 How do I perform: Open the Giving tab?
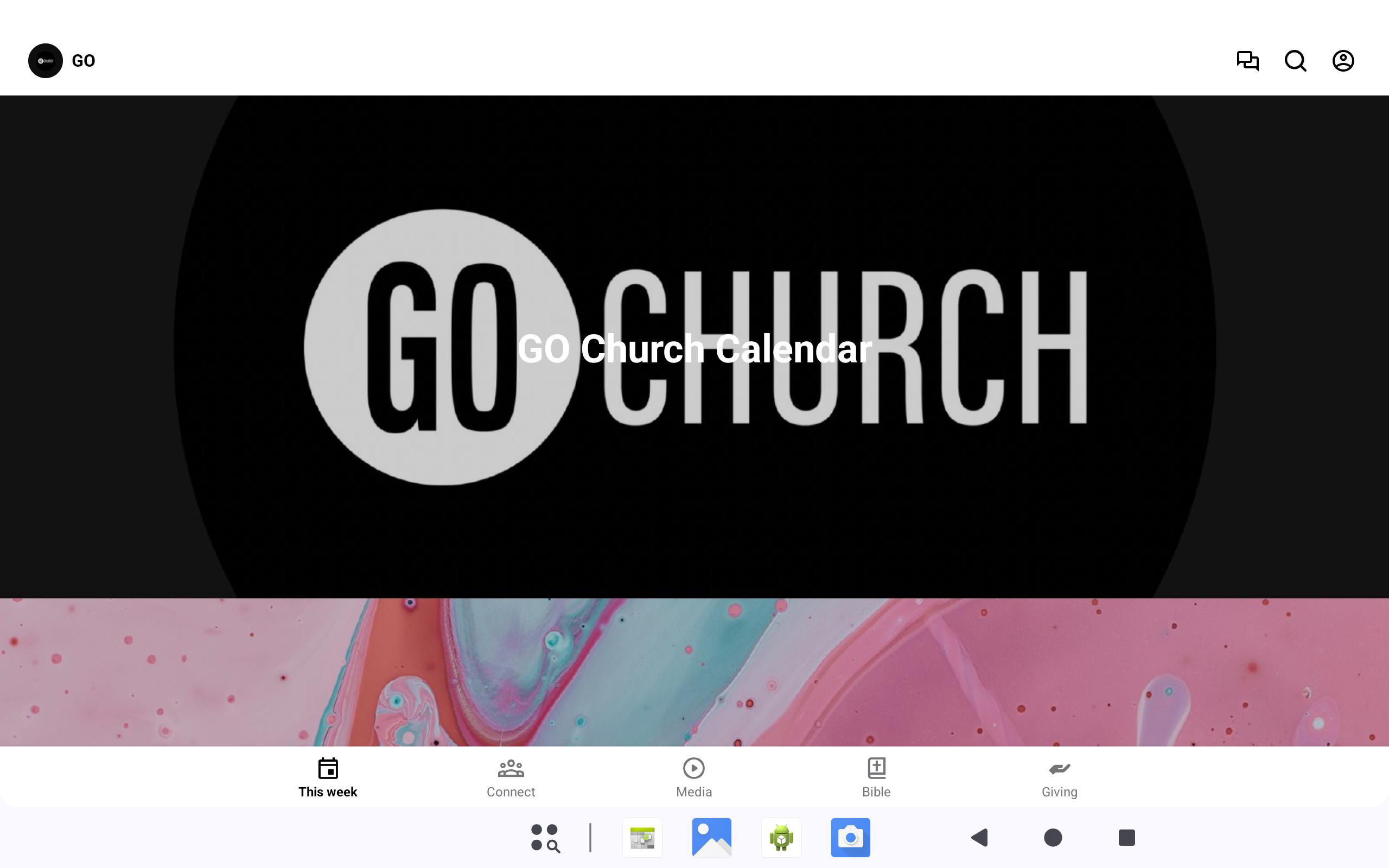1059,778
